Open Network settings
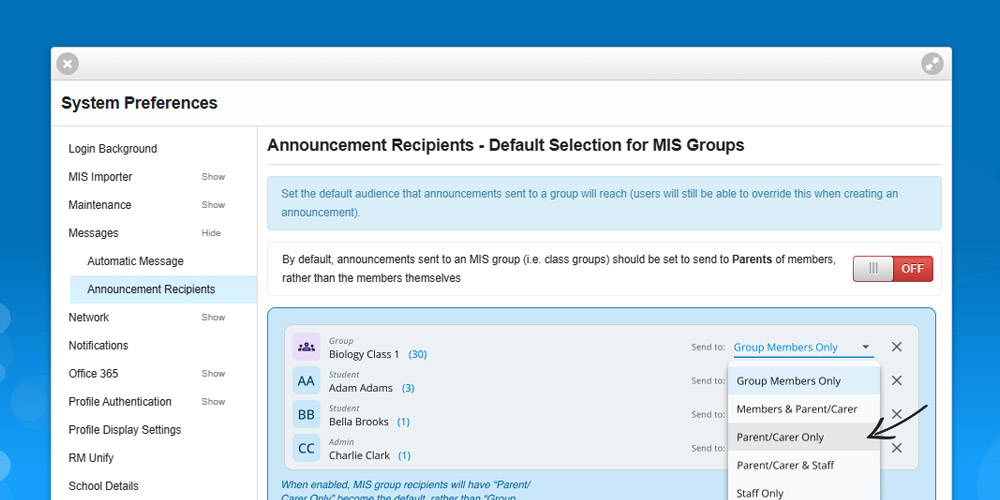1000x500 pixels. 89,317
